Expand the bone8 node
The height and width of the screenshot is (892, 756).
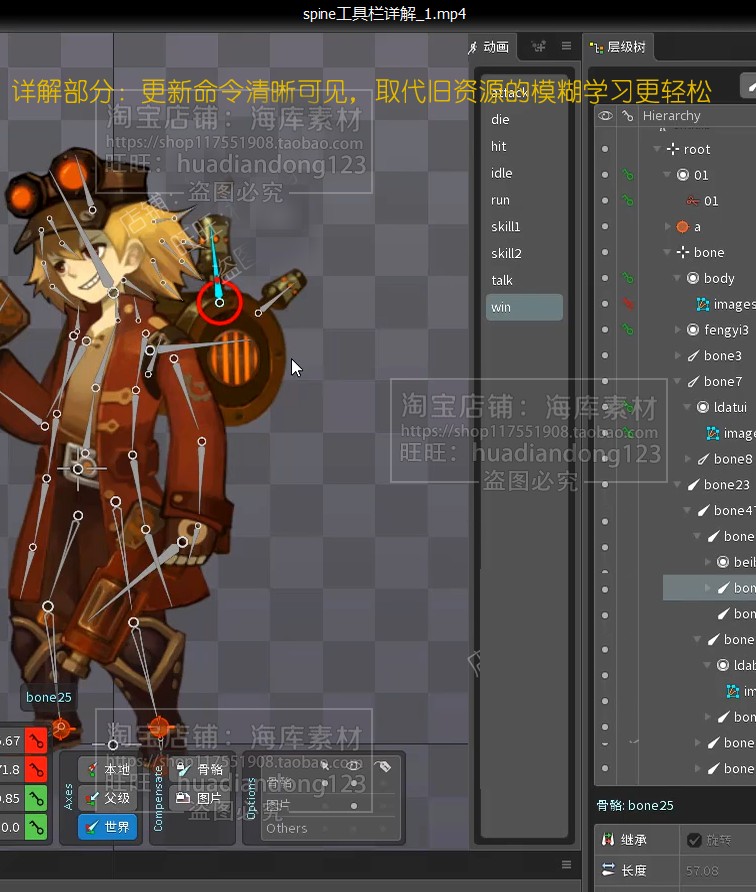point(688,459)
